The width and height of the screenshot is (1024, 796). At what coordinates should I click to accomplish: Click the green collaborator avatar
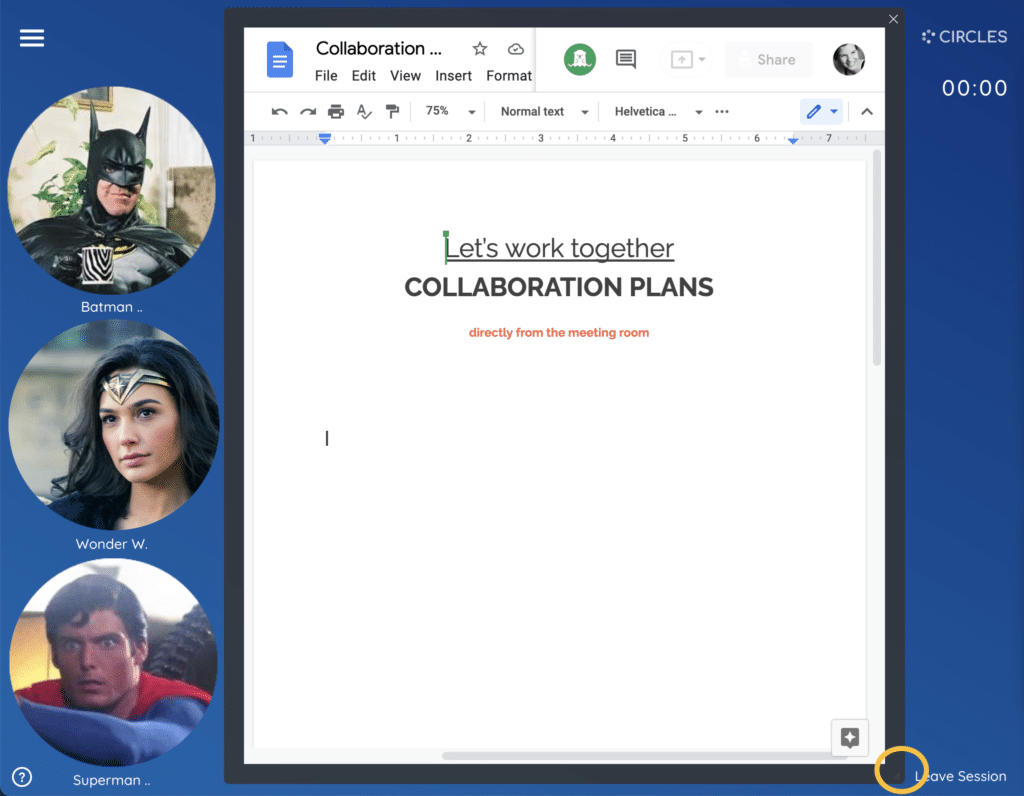pyautogui.click(x=580, y=59)
